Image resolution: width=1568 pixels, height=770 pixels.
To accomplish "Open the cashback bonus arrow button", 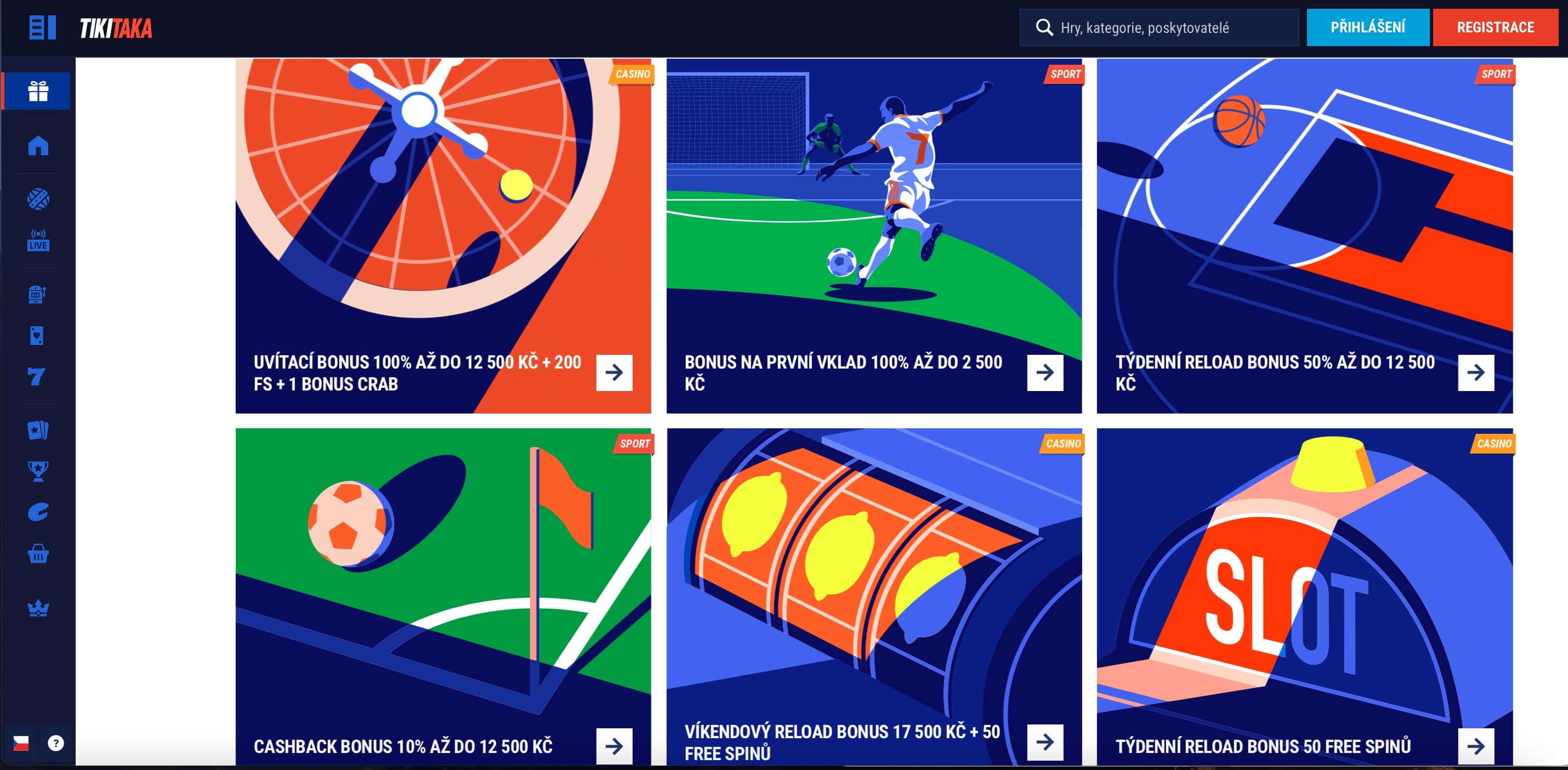I will (613, 745).
